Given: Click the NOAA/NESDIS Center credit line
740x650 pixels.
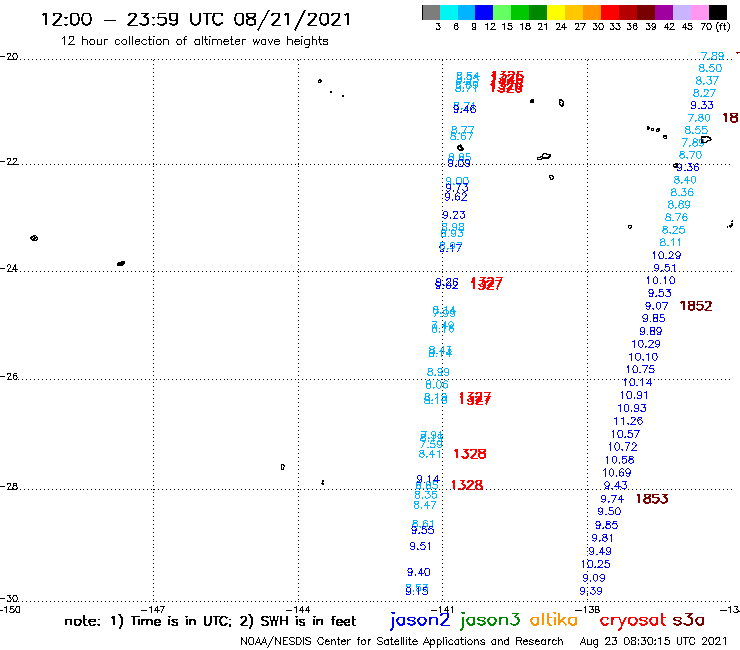Looking at the screenshot, I should coord(402,642).
